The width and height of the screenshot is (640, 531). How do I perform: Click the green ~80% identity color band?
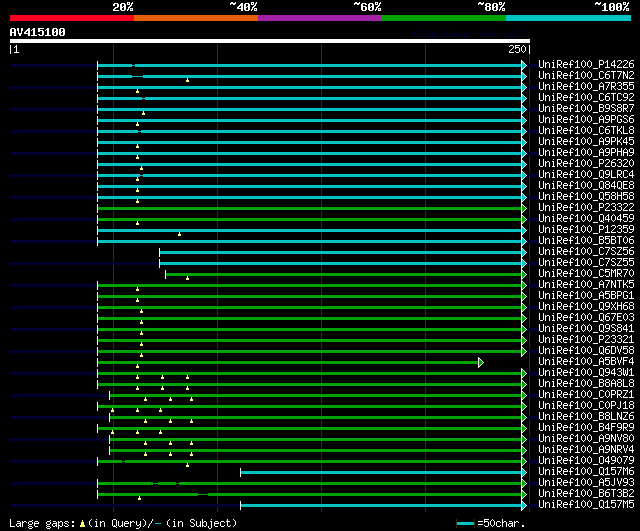[444, 18]
